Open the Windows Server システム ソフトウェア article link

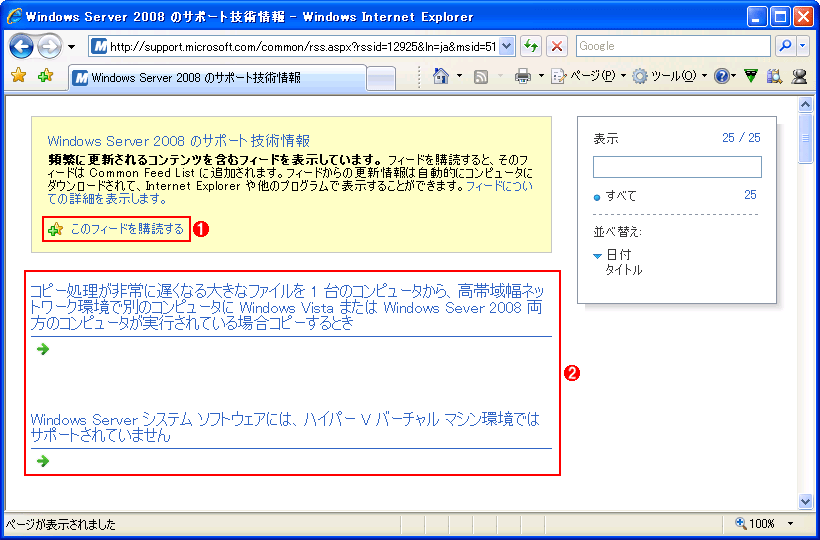(285, 427)
